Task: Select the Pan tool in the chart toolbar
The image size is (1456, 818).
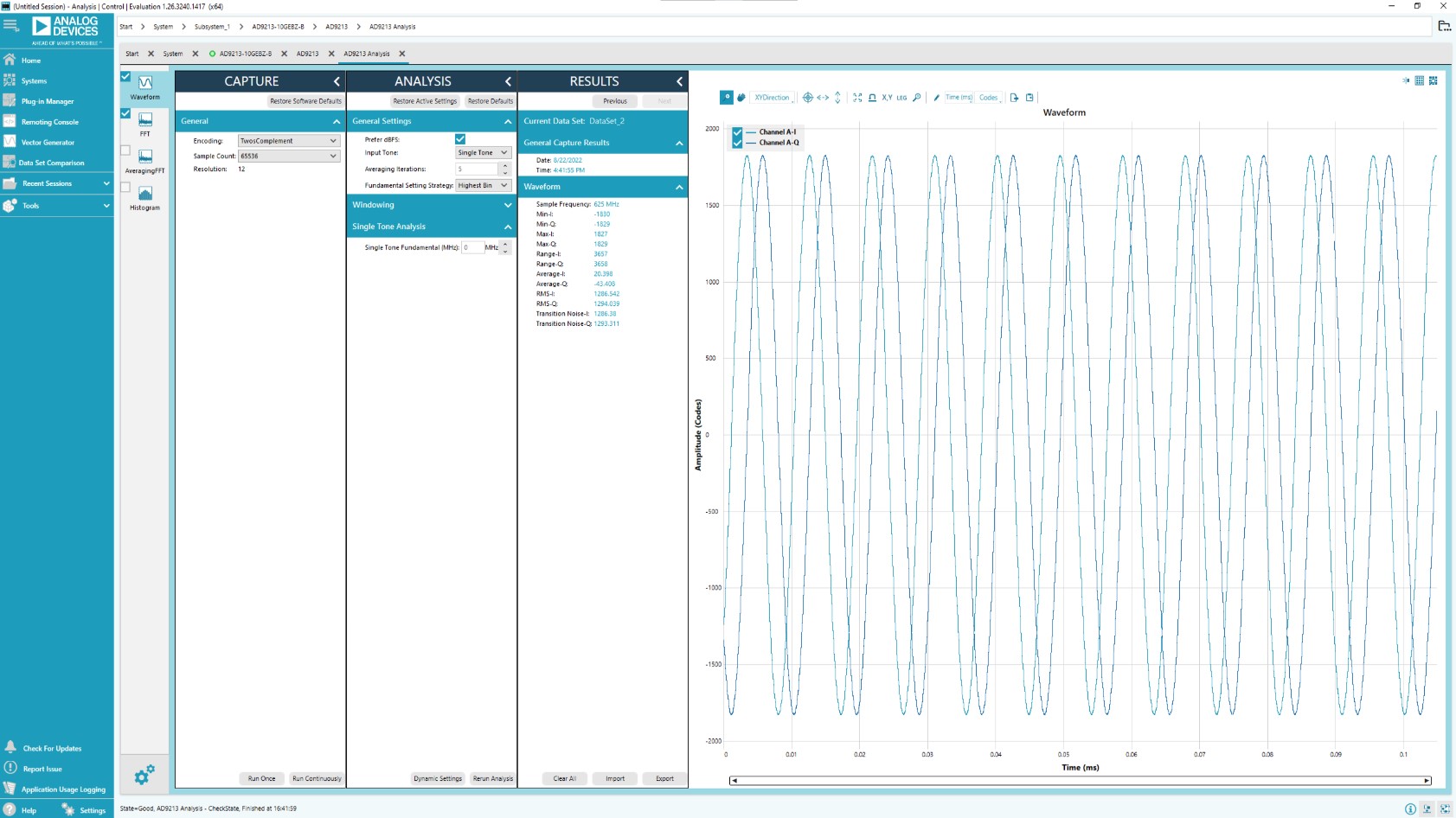Action: [741, 98]
